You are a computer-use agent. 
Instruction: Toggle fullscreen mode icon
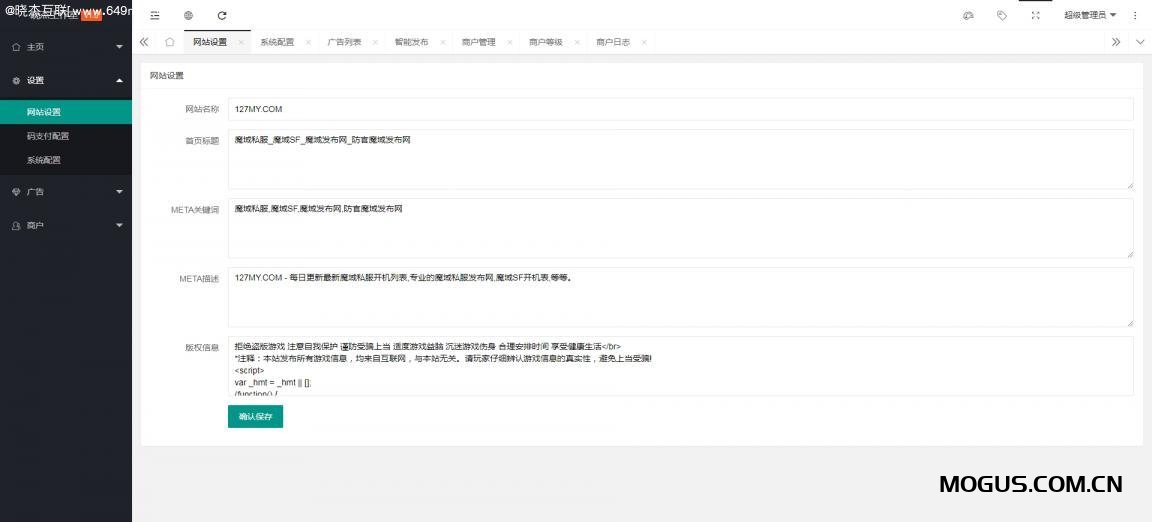(1035, 15)
